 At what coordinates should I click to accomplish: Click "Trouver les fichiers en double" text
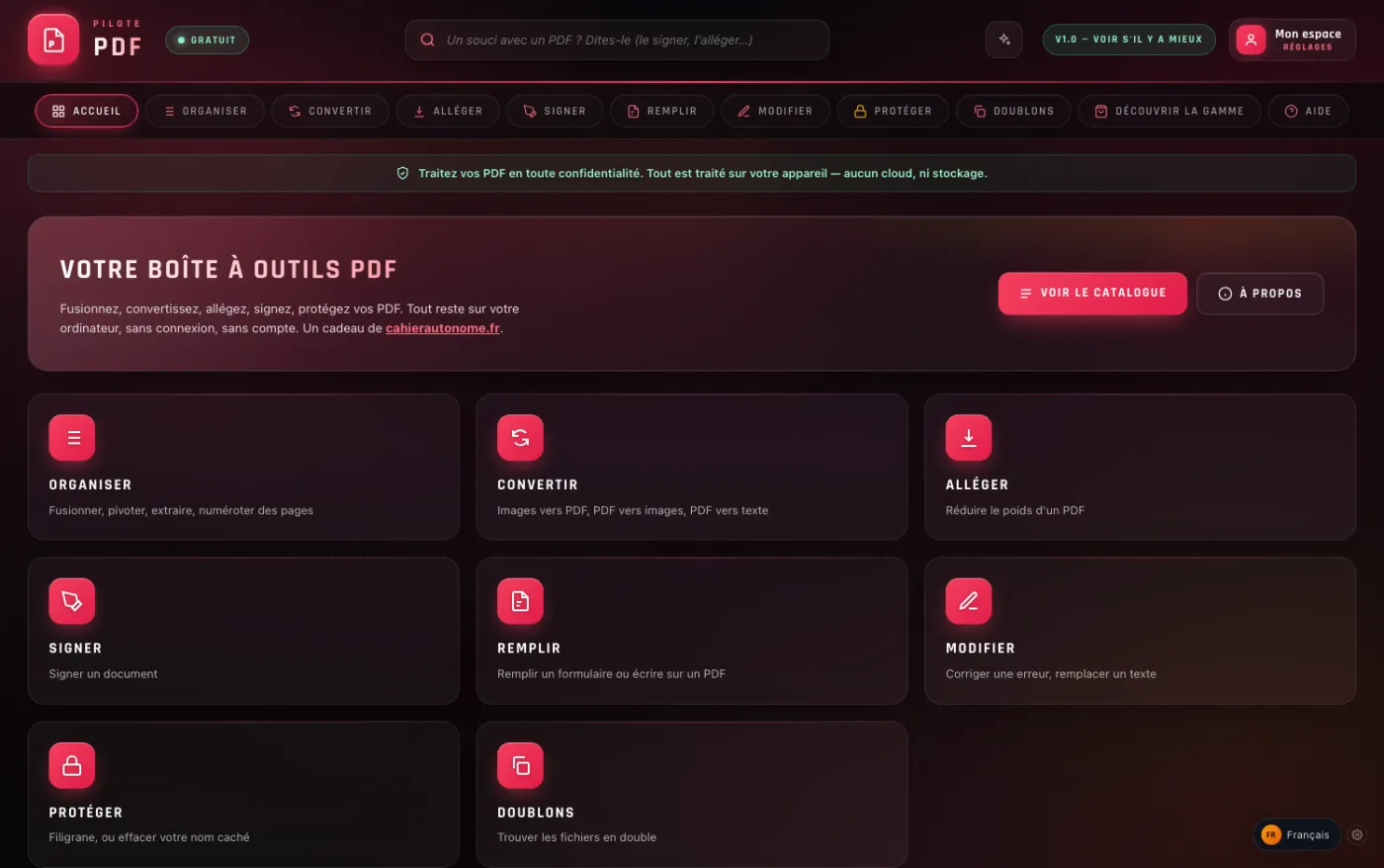coord(576,836)
